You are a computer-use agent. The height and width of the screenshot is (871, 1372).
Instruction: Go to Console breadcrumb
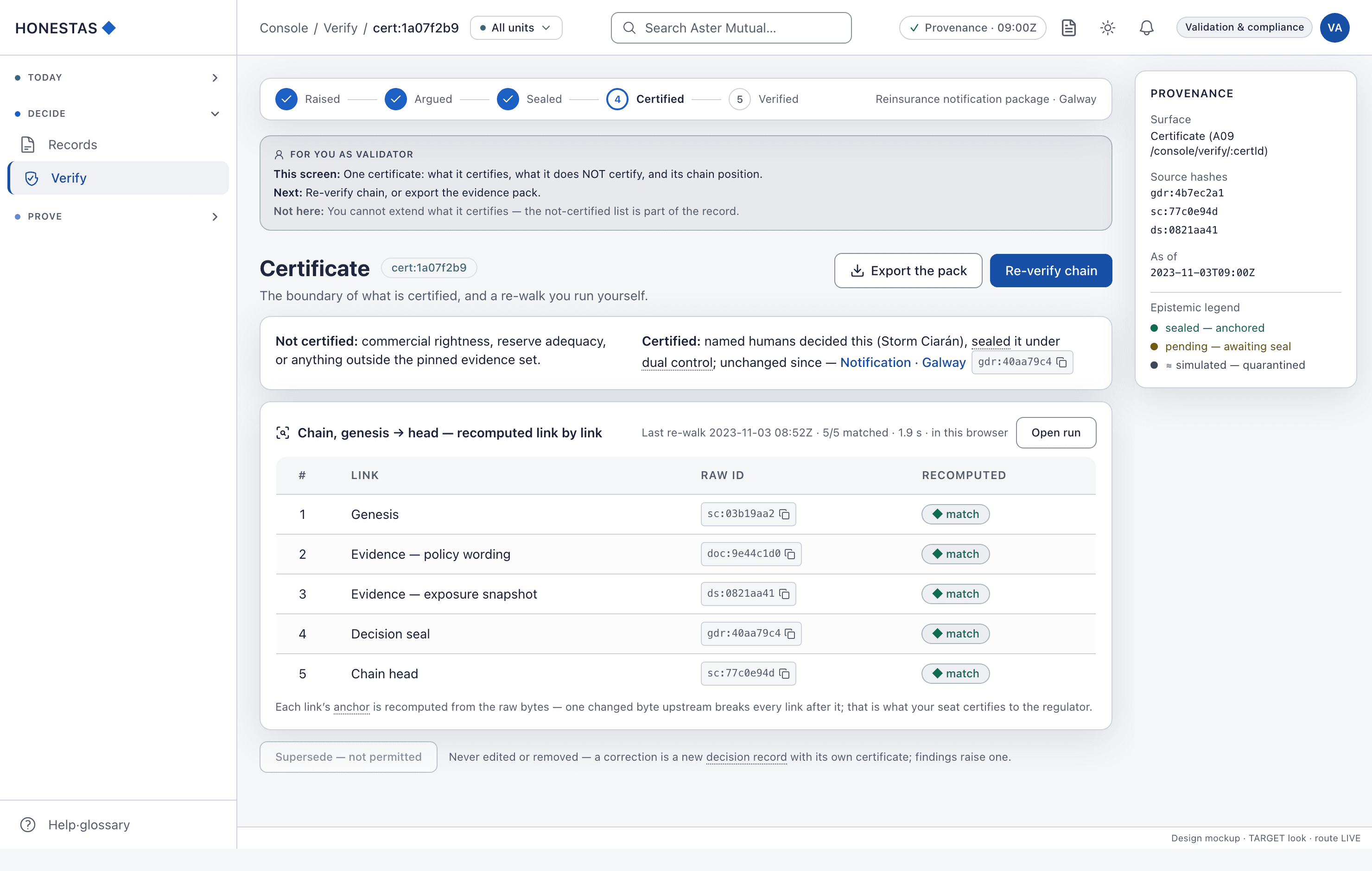coord(284,28)
